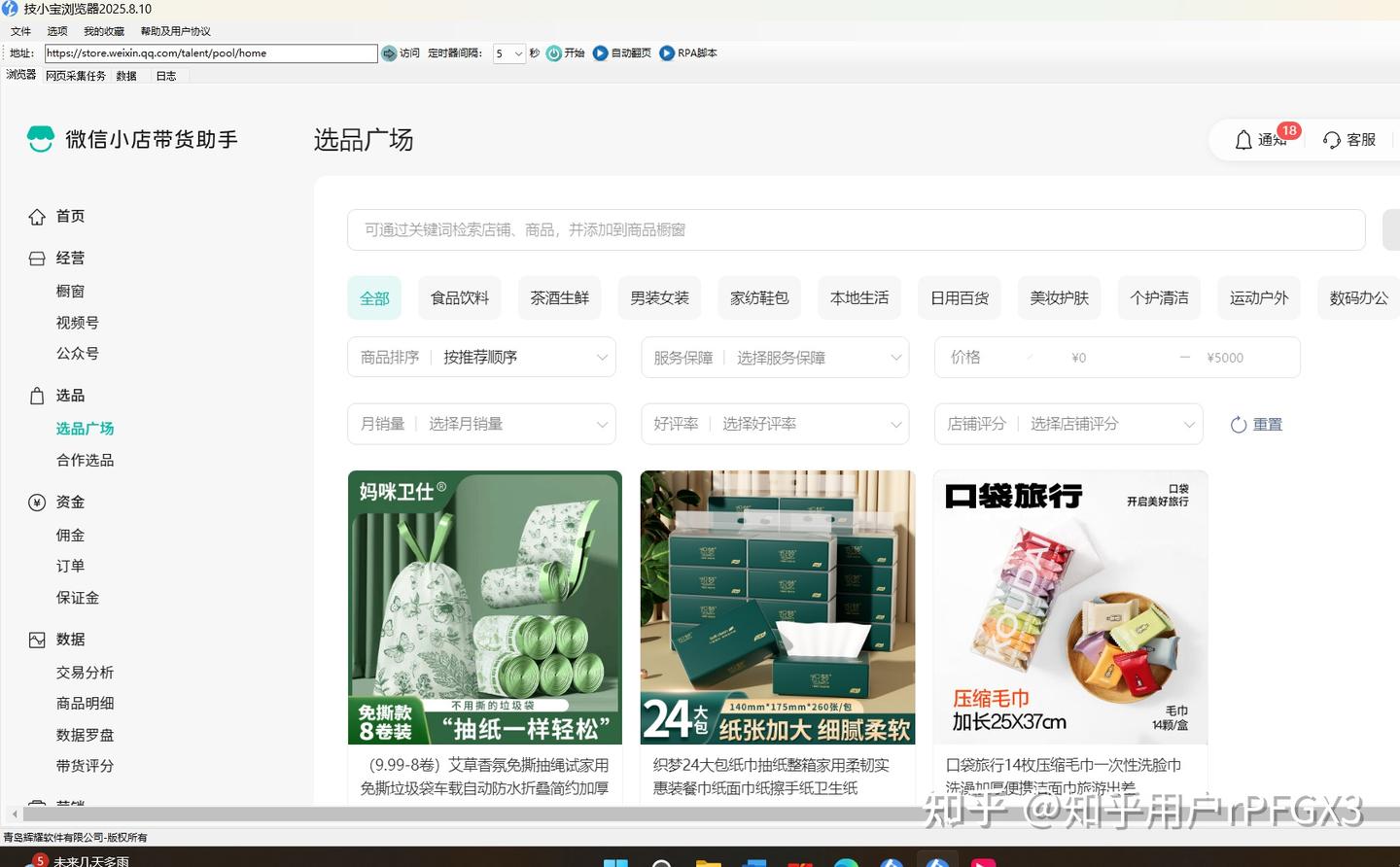This screenshot has height=867, width=1400.
Task: Click the 客服 headset icon
Action: click(x=1332, y=140)
